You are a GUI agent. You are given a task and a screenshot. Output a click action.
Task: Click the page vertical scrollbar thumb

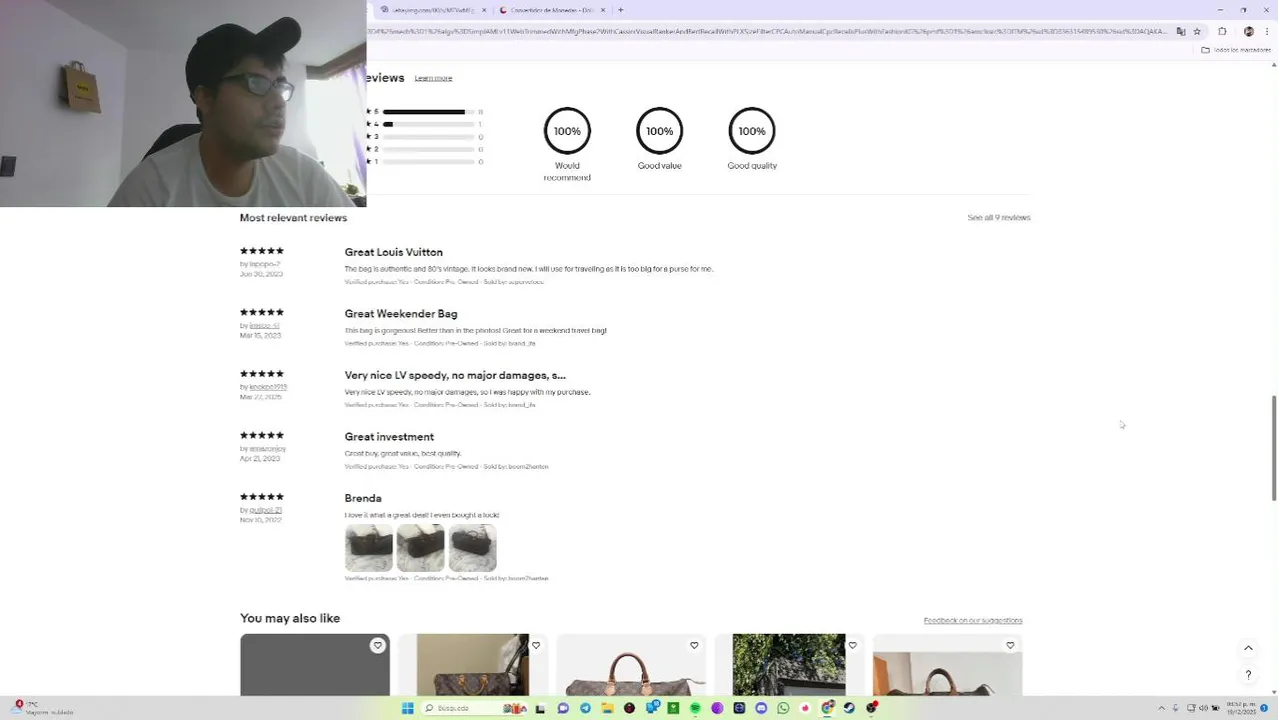1274,448
